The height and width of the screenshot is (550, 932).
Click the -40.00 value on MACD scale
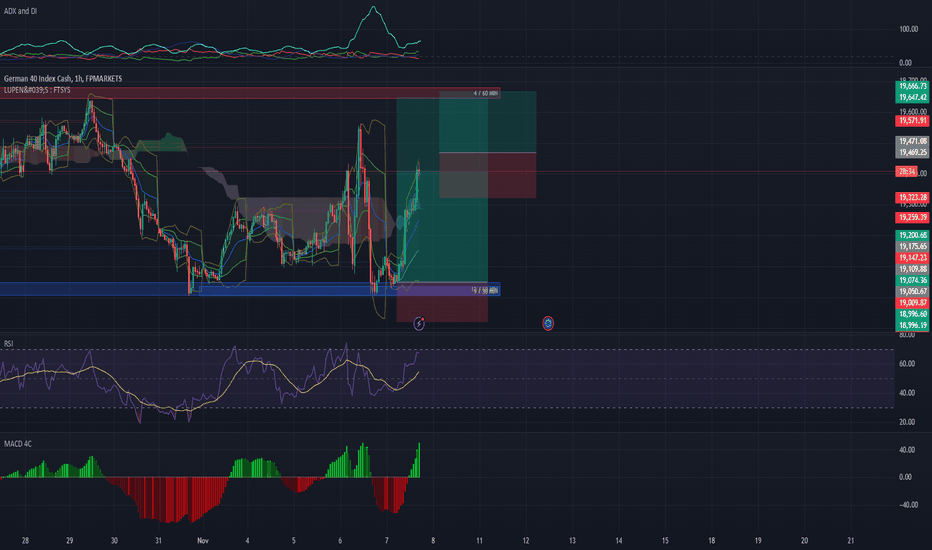pos(908,505)
